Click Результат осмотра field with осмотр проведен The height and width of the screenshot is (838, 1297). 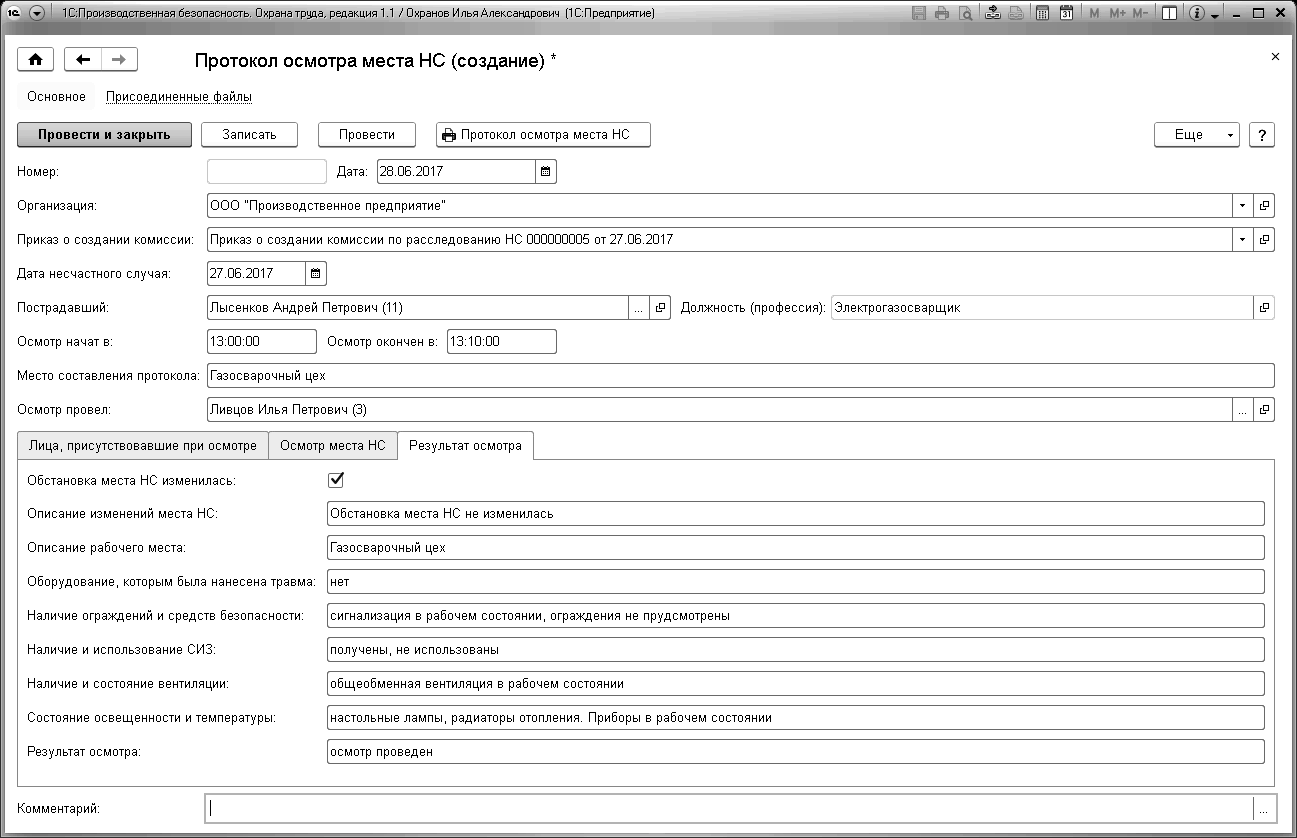[x=795, y=751]
